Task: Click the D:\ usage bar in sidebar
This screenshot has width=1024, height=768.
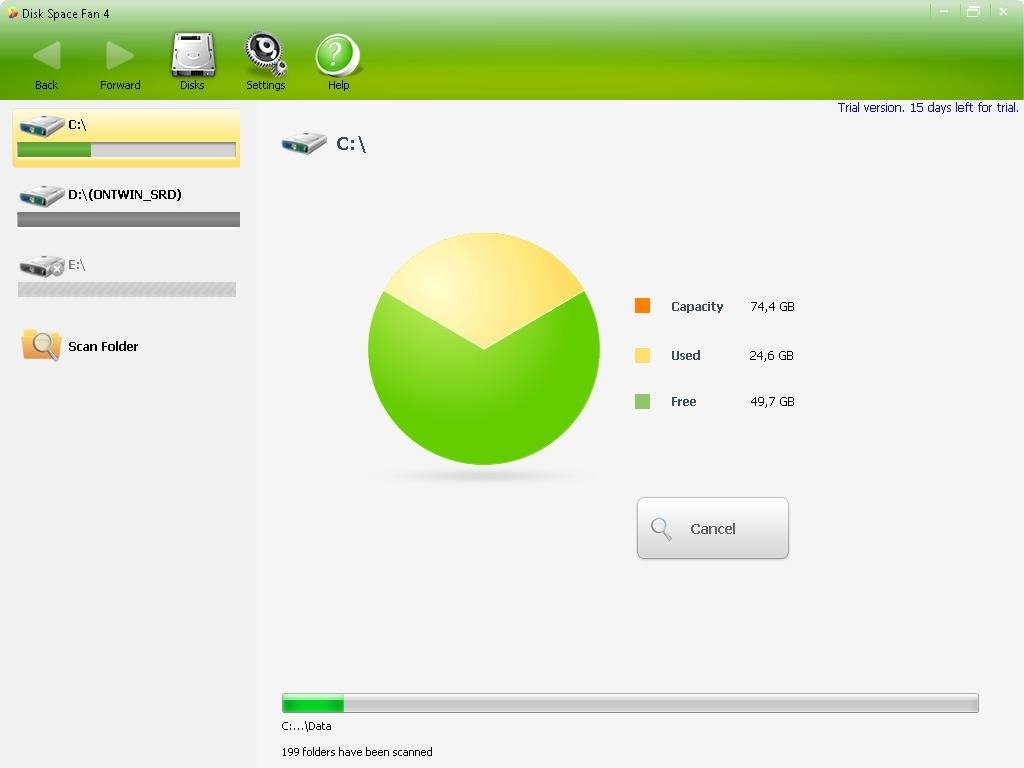Action: 129,219
